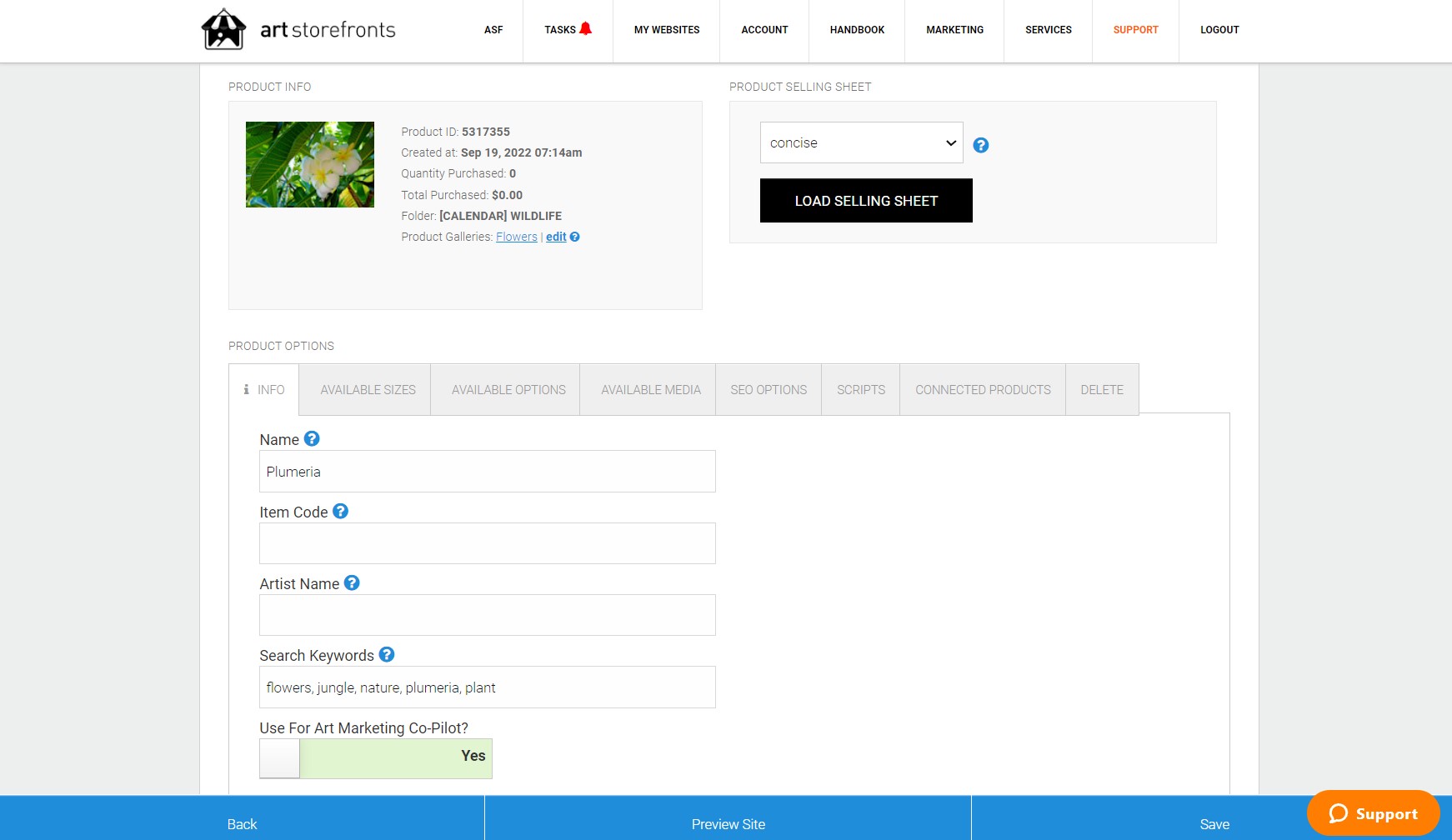Viewport: 1452px width, 840px height.
Task: Click the Item Code help icon
Action: click(340, 511)
